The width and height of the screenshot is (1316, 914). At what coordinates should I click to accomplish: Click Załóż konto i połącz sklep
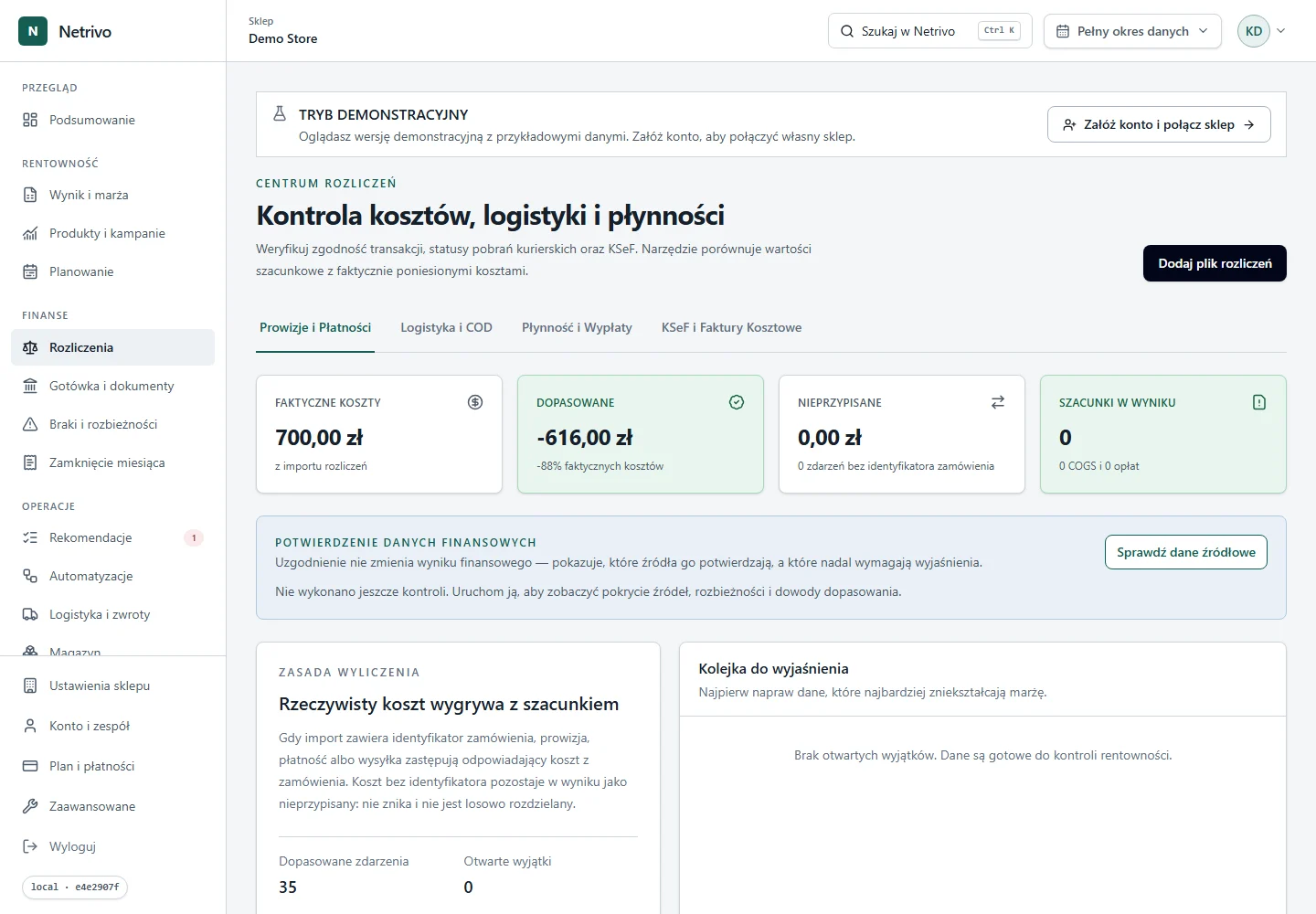pos(1159,124)
